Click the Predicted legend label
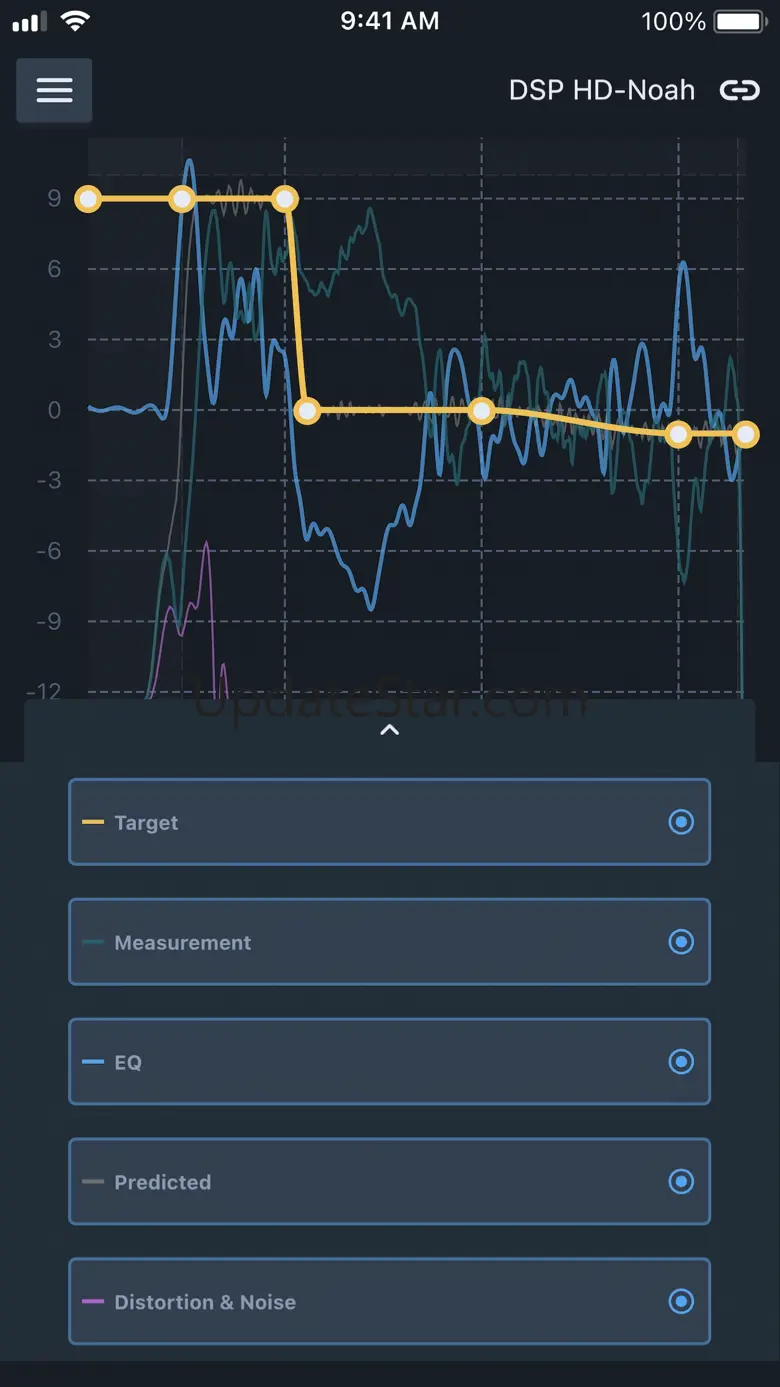This screenshot has width=780, height=1387. (x=163, y=1182)
